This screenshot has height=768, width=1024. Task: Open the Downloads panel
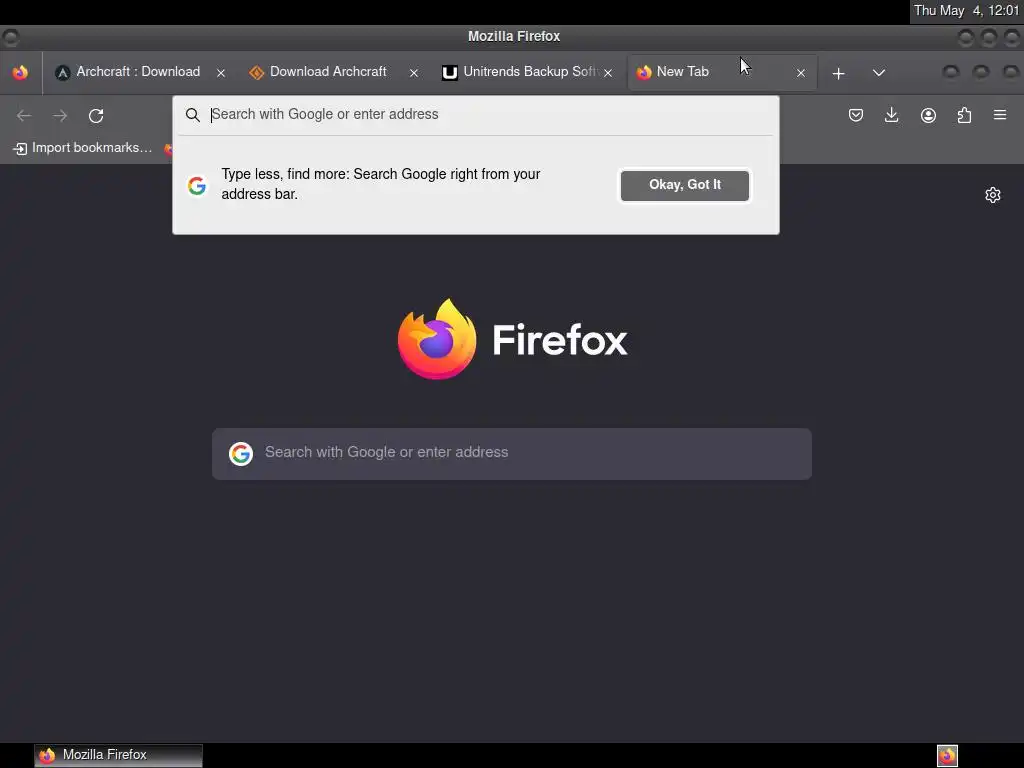(x=891, y=116)
